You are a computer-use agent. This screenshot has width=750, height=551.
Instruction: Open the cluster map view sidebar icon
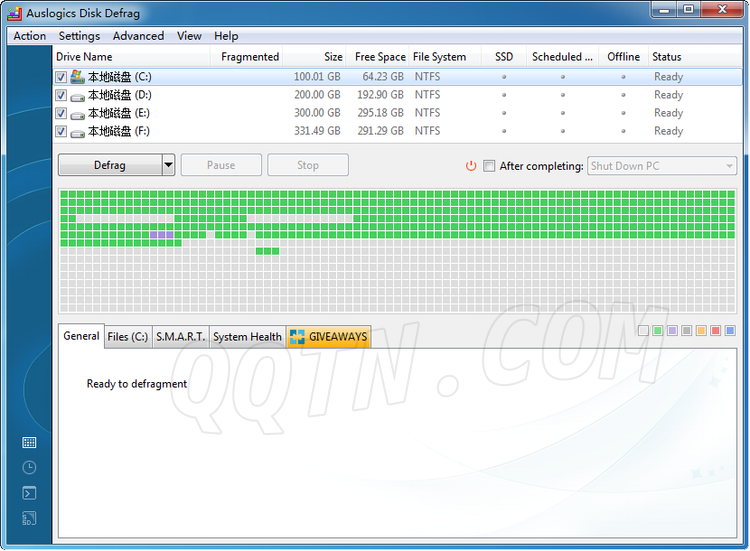[x=29, y=442]
